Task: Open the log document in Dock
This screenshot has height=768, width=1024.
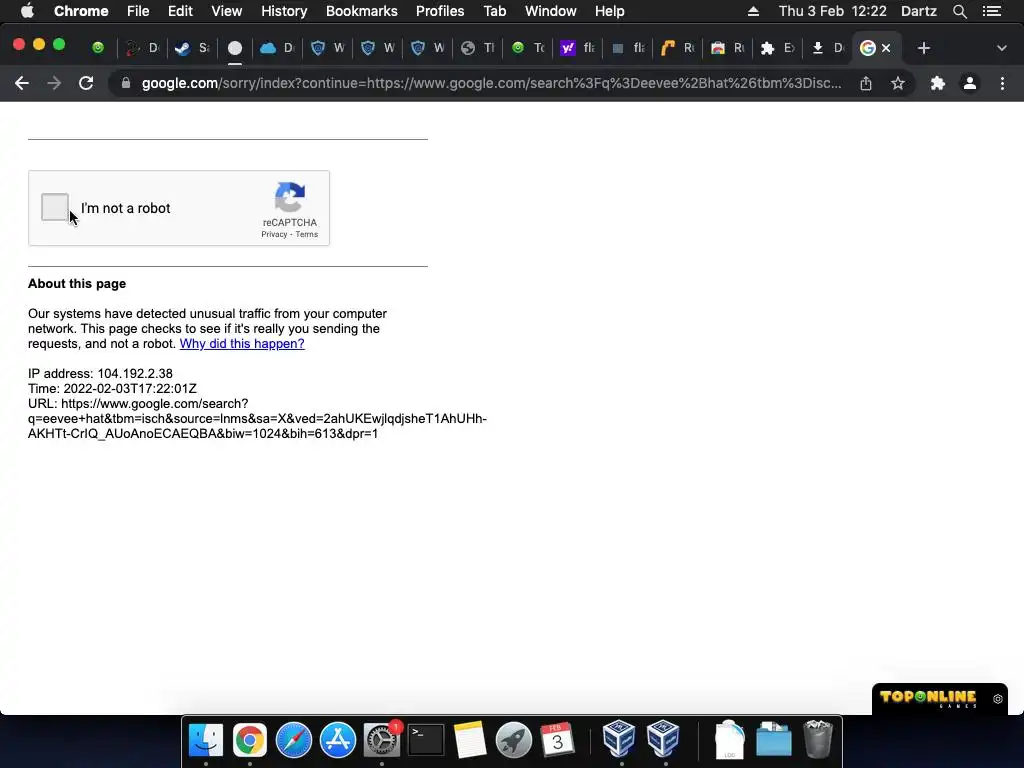Action: click(729, 740)
